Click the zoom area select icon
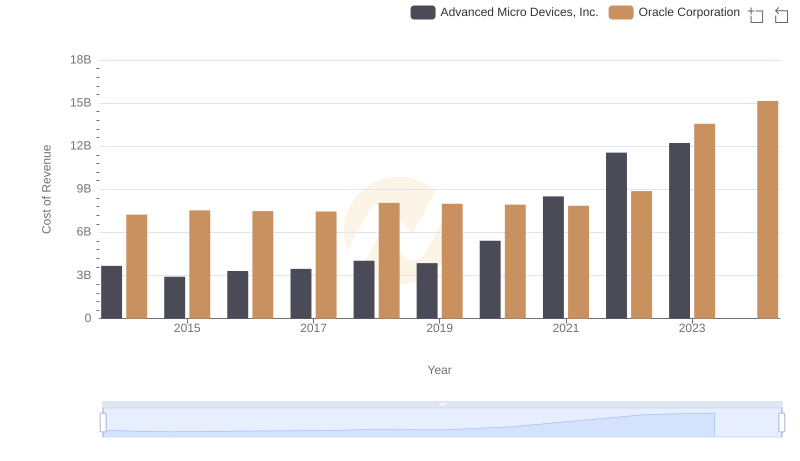This screenshot has height=461, width=800. pos(756,15)
